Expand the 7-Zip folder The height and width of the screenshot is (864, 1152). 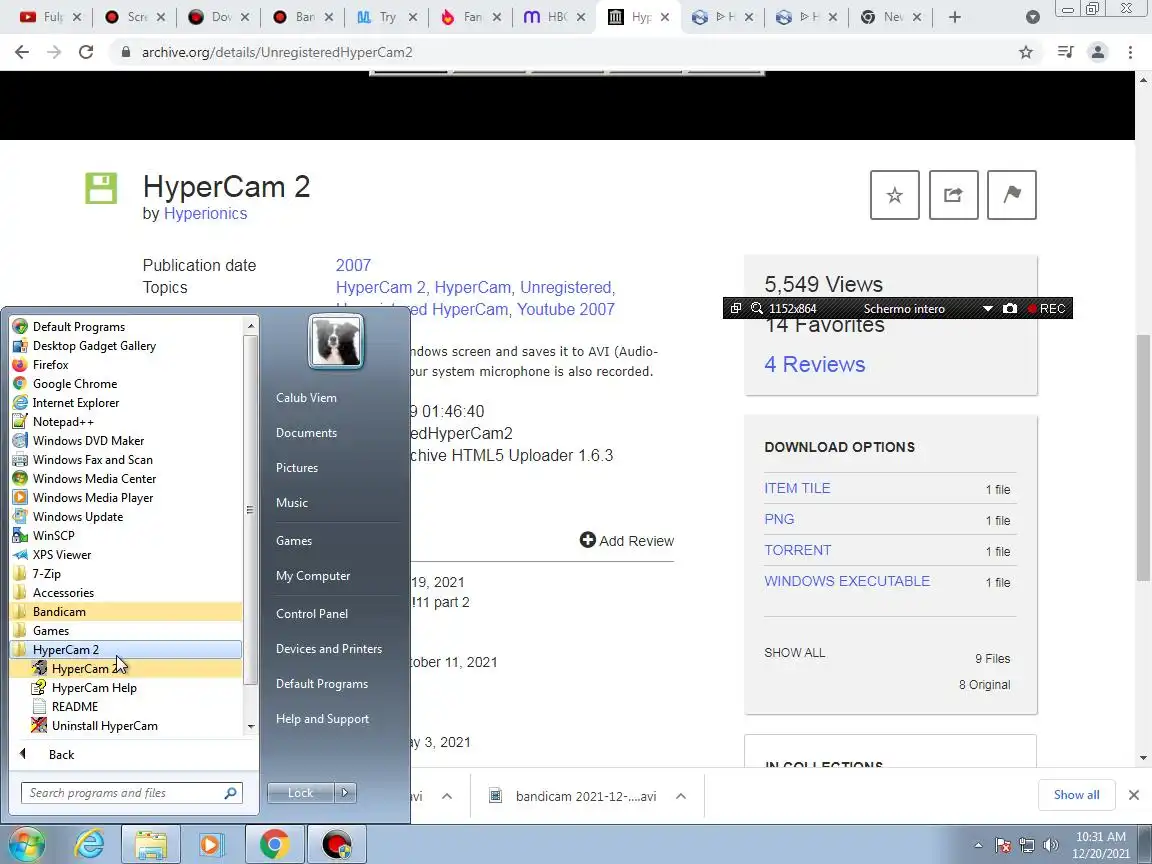[46, 574]
